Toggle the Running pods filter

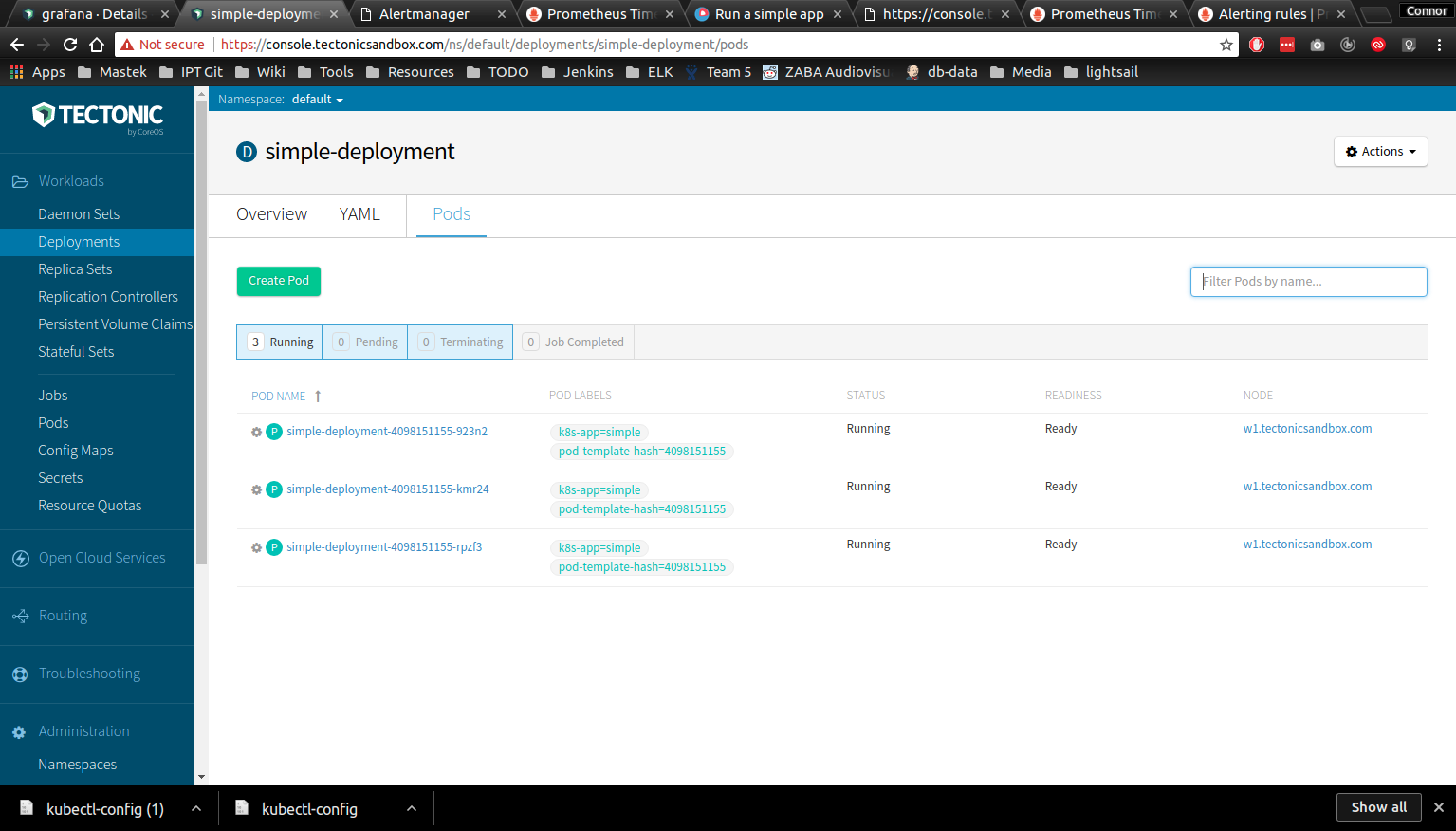tap(280, 342)
